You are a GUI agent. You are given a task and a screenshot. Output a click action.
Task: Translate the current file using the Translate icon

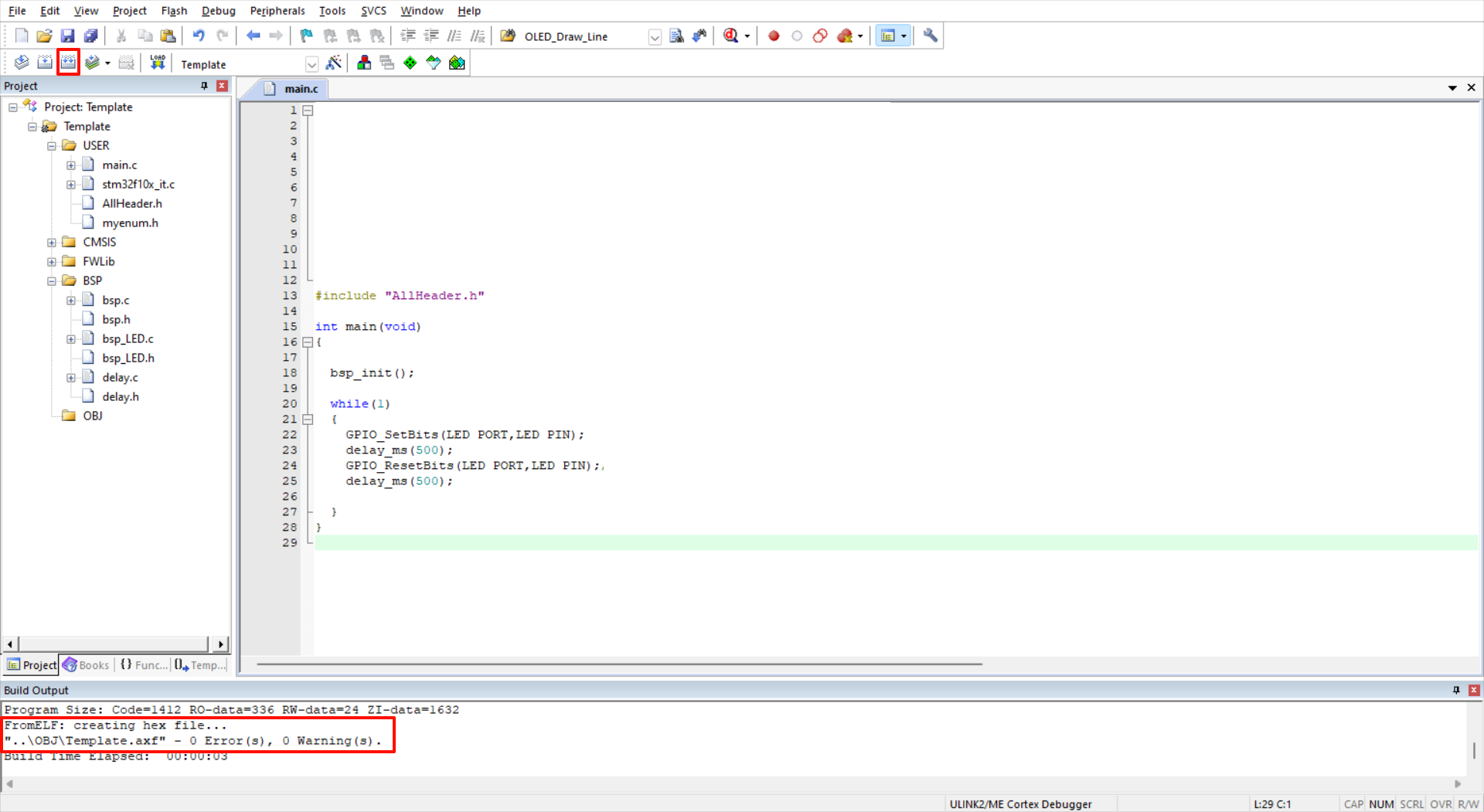22,63
